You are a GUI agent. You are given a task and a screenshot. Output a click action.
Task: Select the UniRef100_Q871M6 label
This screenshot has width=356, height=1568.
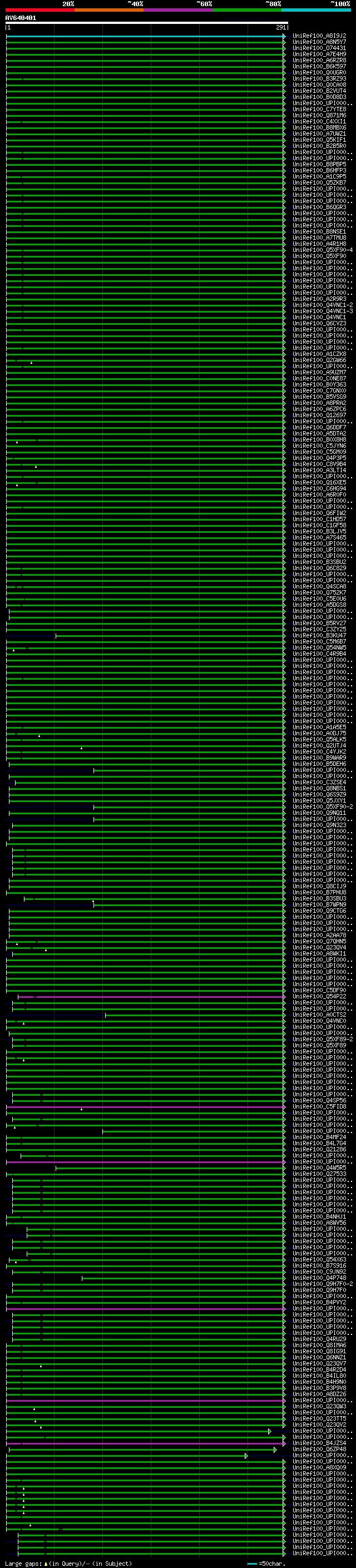point(319,115)
